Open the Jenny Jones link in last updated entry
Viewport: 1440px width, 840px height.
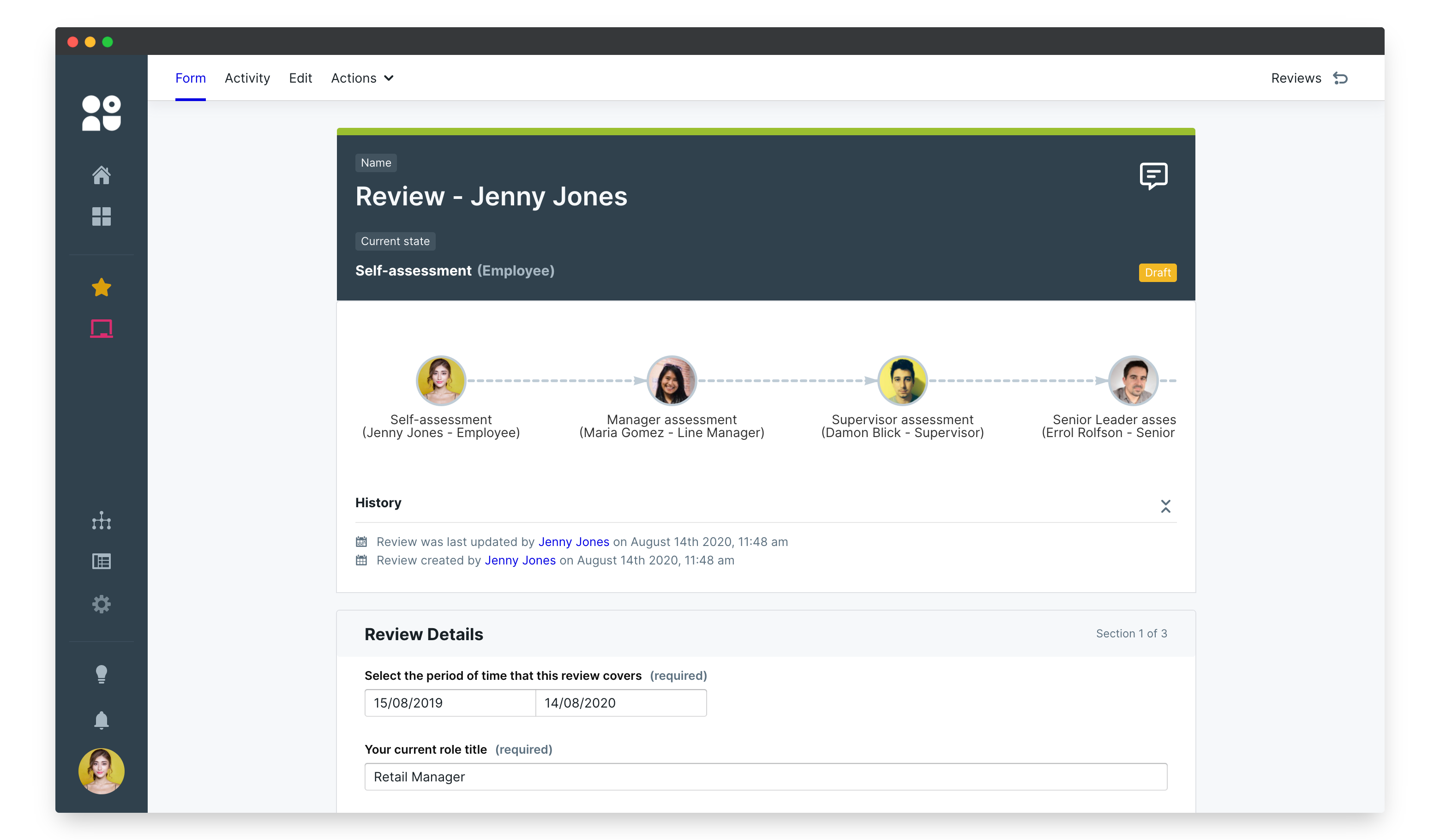pyautogui.click(x=573, y=542)
